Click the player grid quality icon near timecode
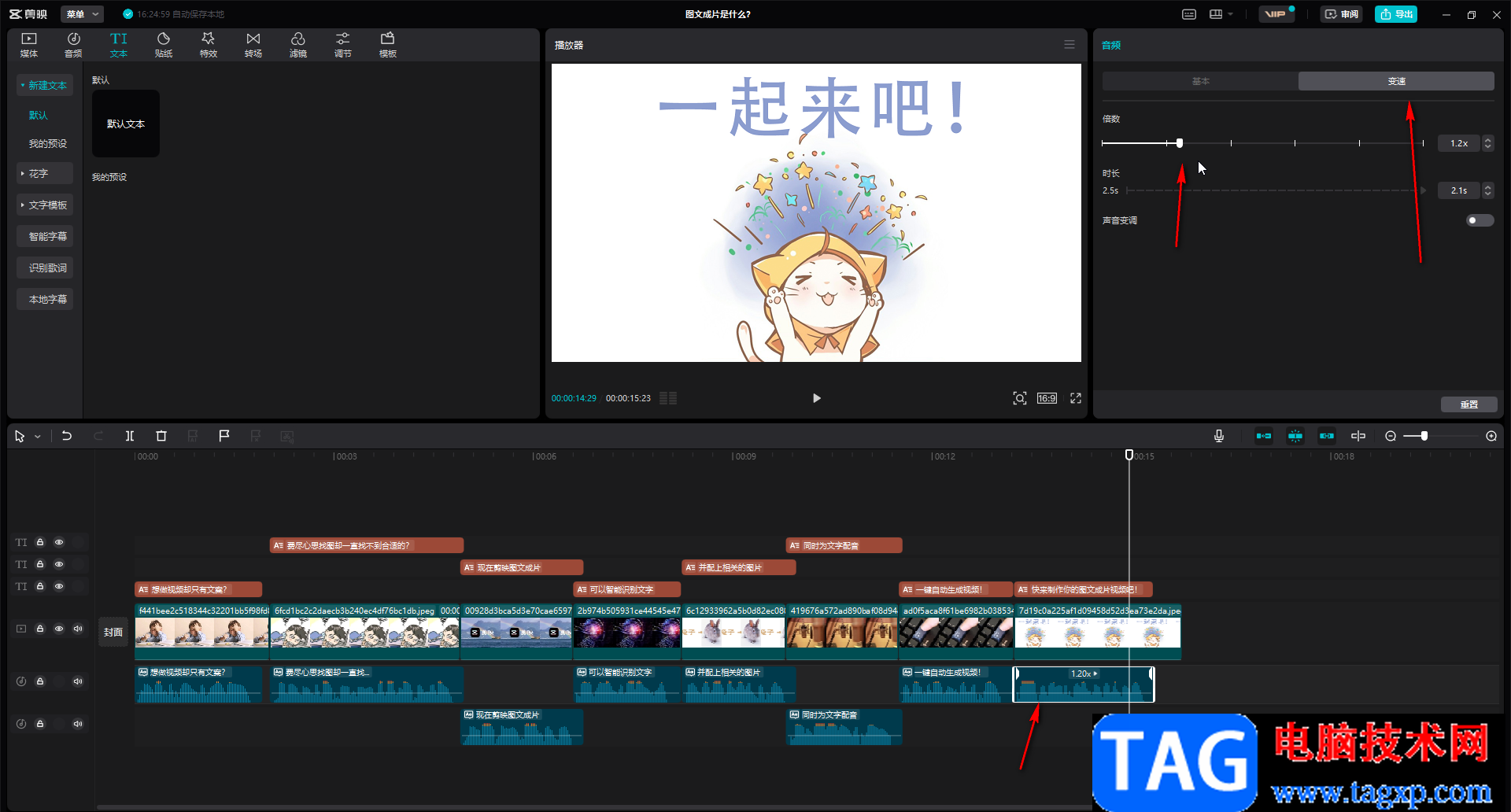The image size is (1511, 812). click(668, 398)
